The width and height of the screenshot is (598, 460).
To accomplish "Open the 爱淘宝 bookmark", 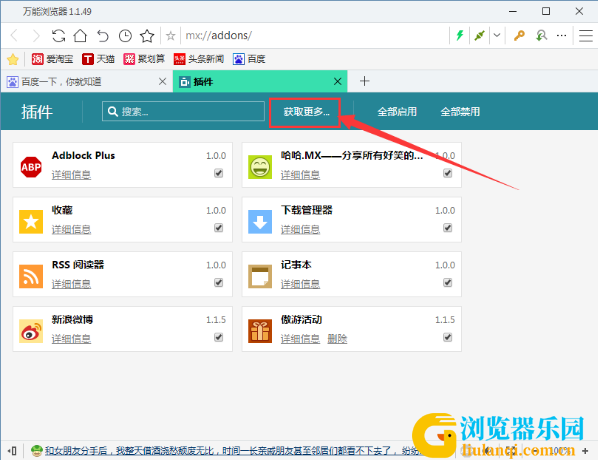I will (x=52, y=59).
